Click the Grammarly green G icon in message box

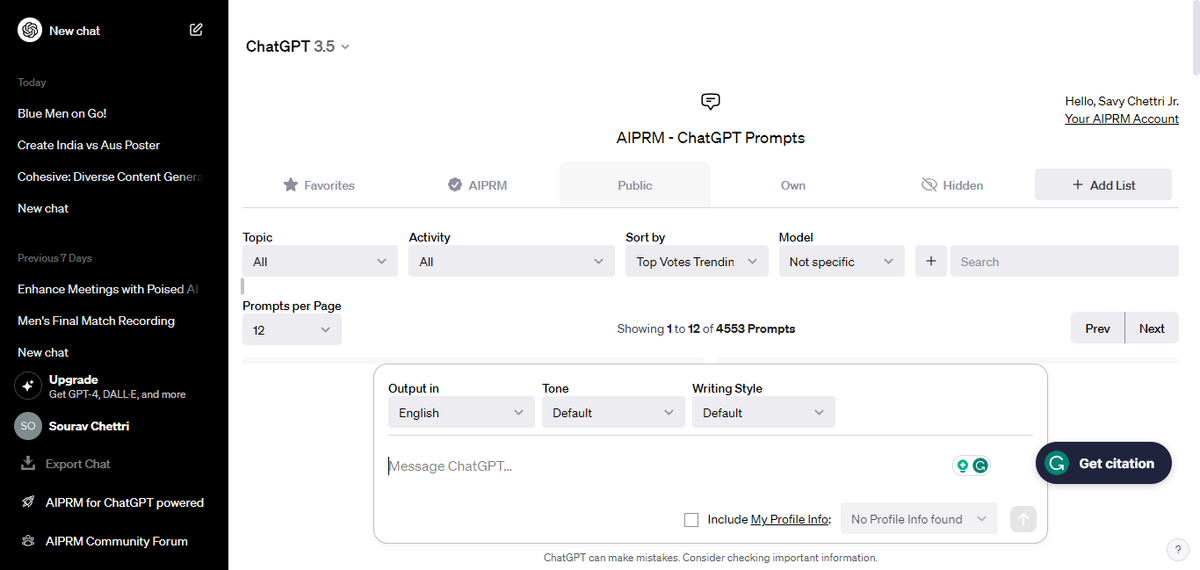(x=981, y=465)
